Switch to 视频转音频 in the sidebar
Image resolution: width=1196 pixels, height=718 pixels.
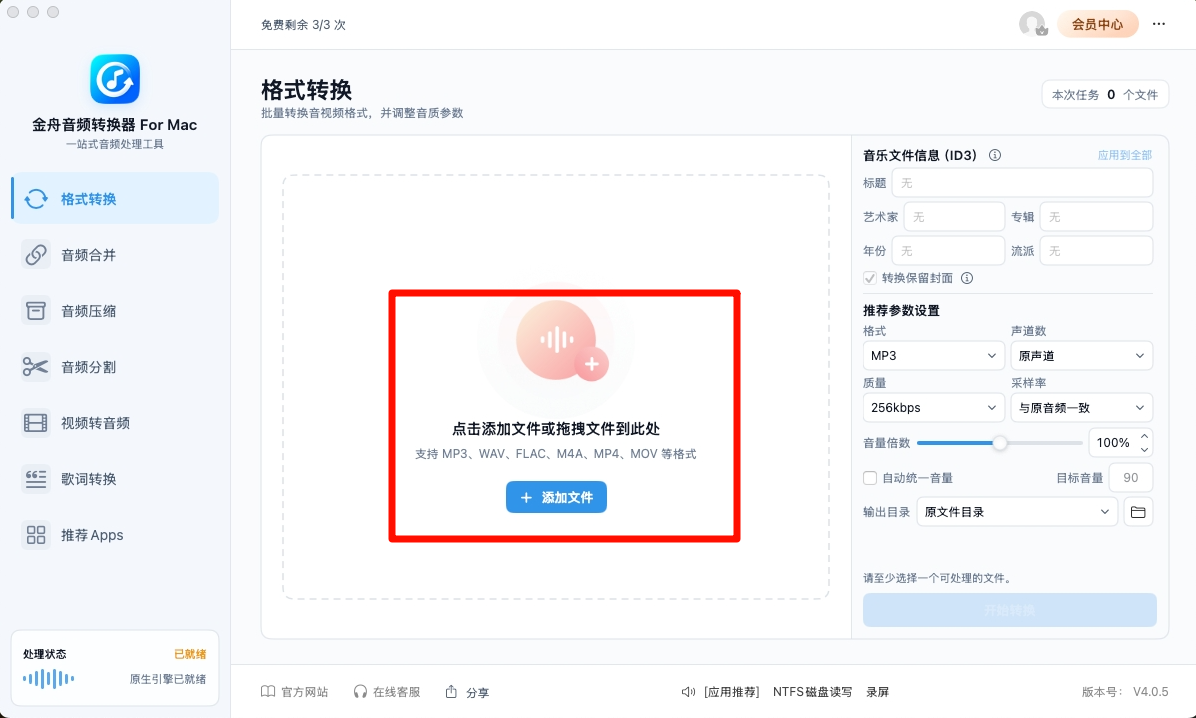click(115, 423)
